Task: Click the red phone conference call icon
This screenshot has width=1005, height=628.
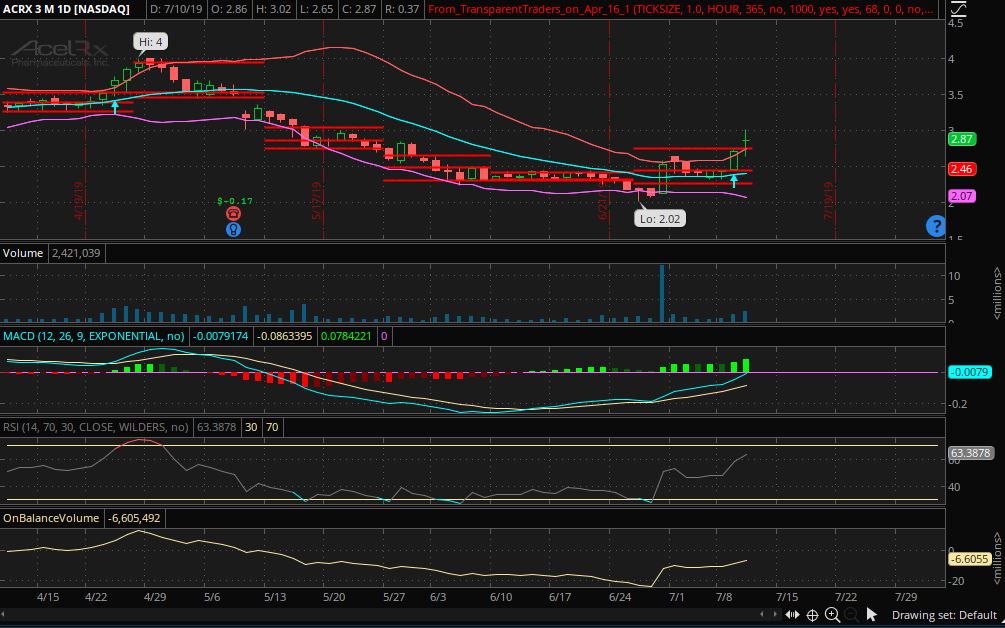Action: point(233,214)
